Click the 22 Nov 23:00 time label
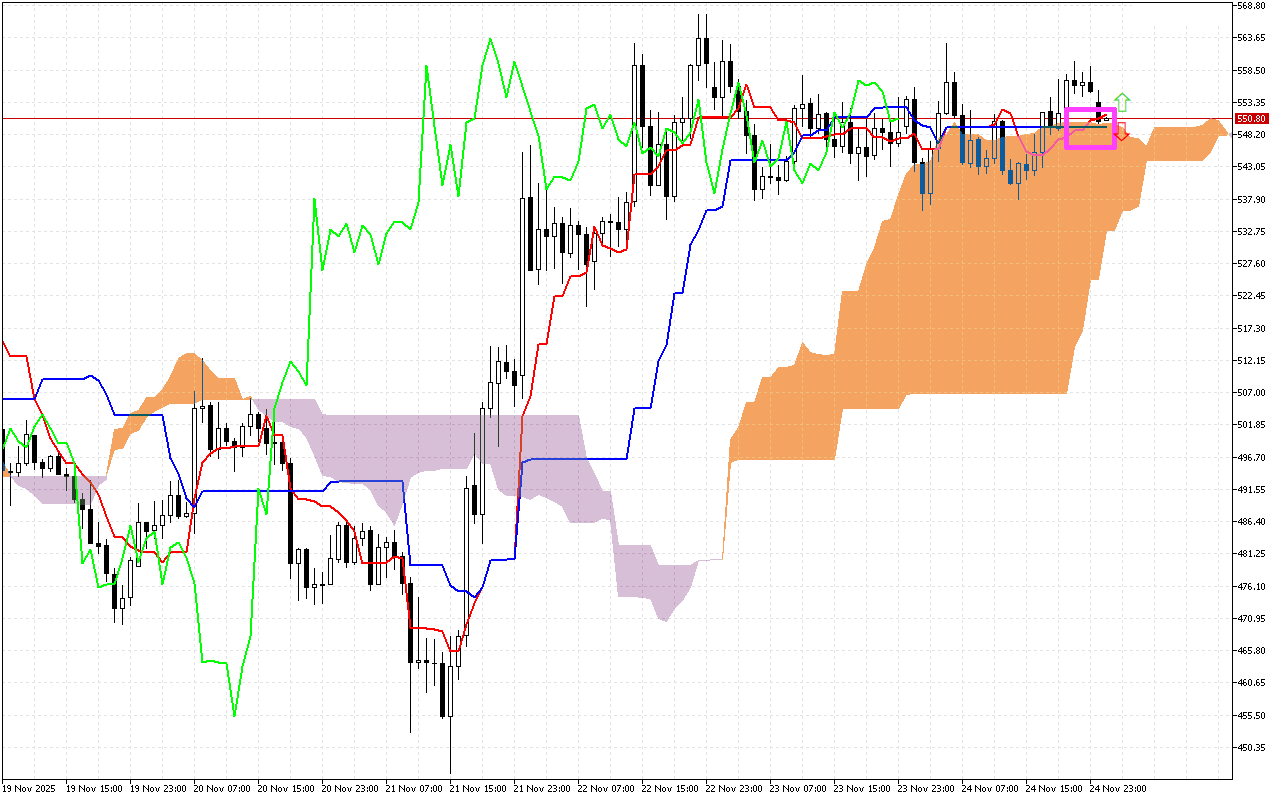The height and width of the screenshot is (800, 1280). tap(733, 789)
